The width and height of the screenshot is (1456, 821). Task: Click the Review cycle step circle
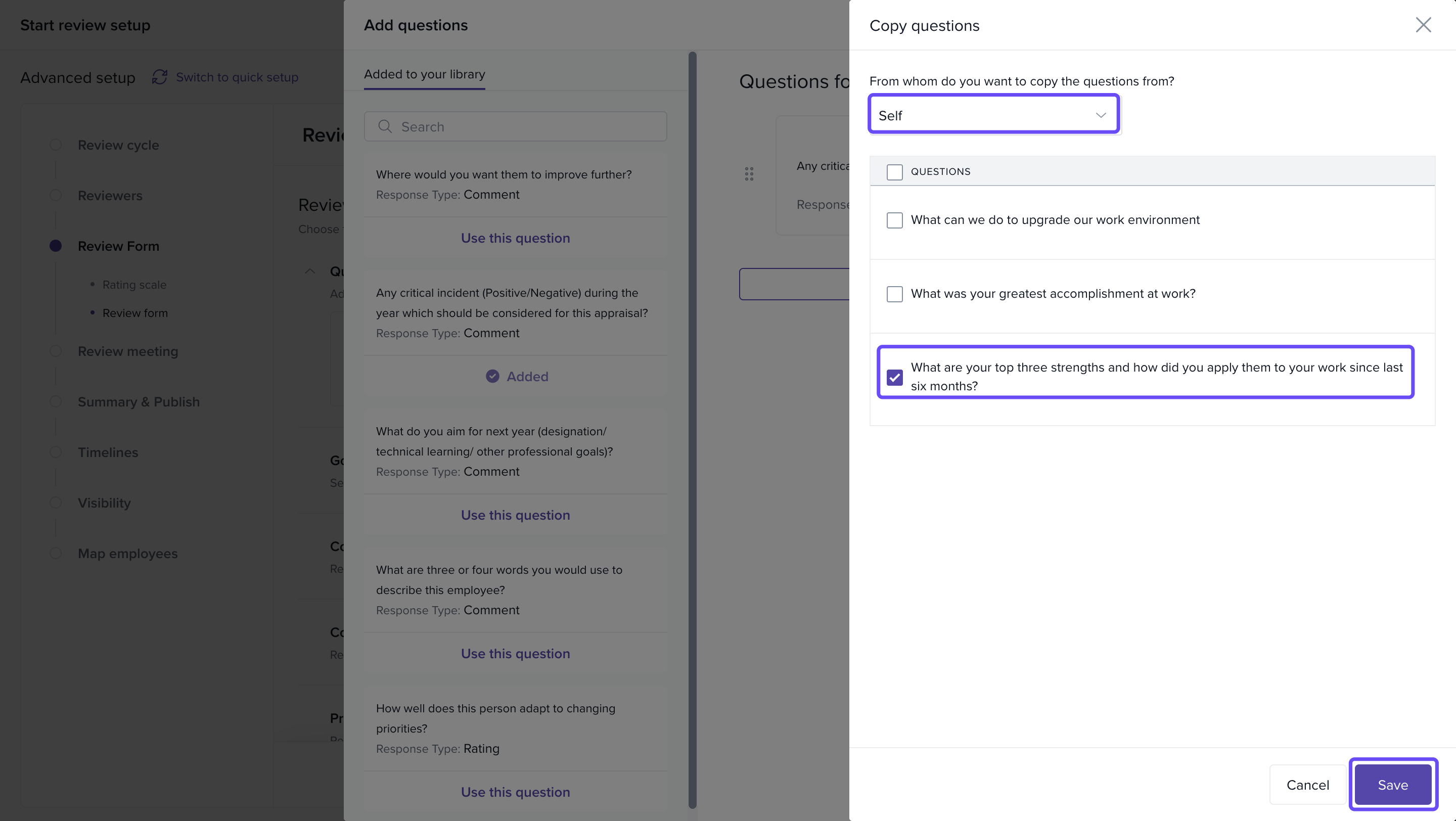coord(56,145)
